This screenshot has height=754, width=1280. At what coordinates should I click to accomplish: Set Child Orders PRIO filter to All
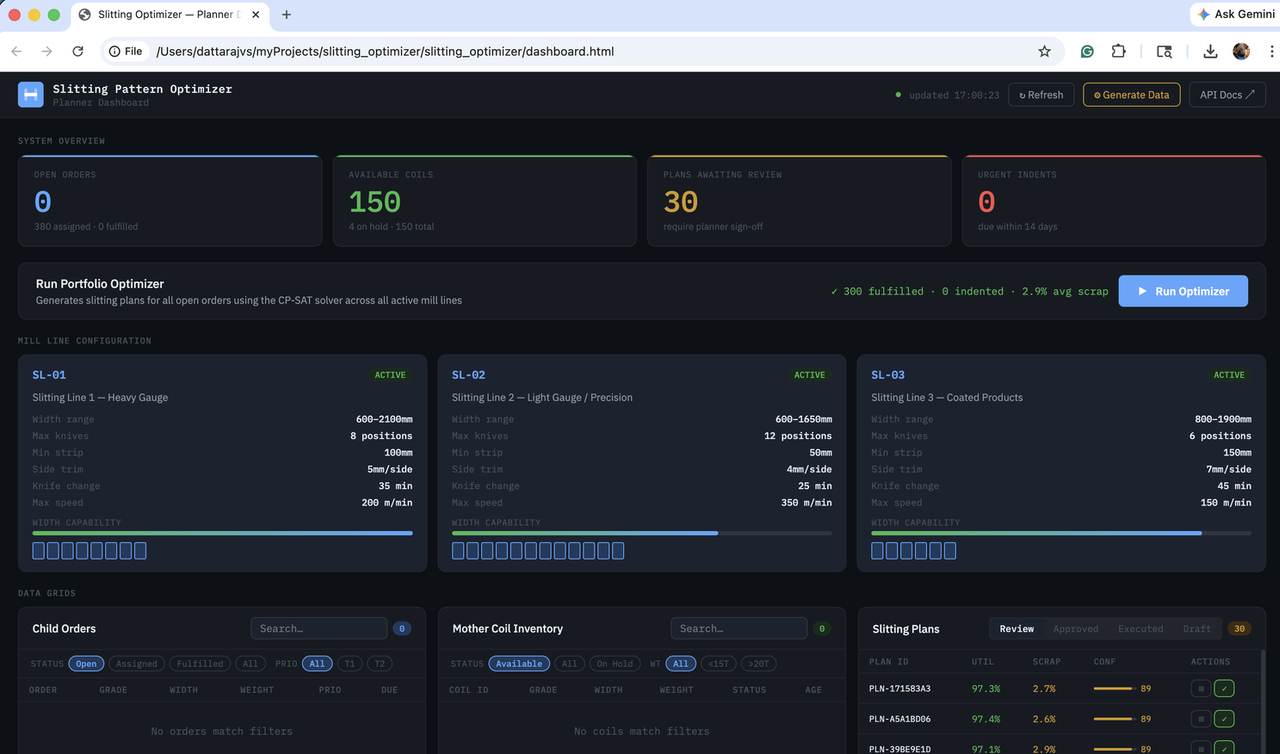(317, 664)
